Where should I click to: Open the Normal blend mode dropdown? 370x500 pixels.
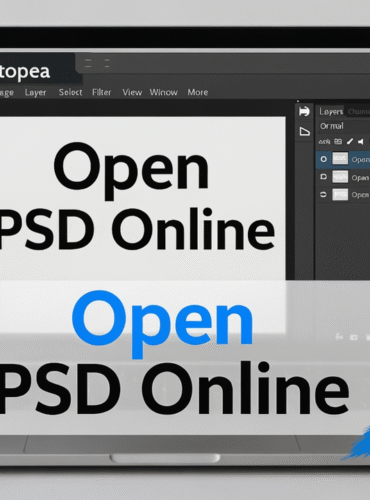coord(331,126)
